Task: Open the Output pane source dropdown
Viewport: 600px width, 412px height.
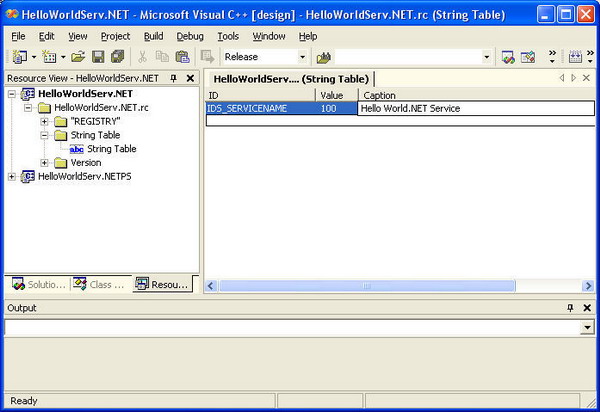Action: [587, 327]
